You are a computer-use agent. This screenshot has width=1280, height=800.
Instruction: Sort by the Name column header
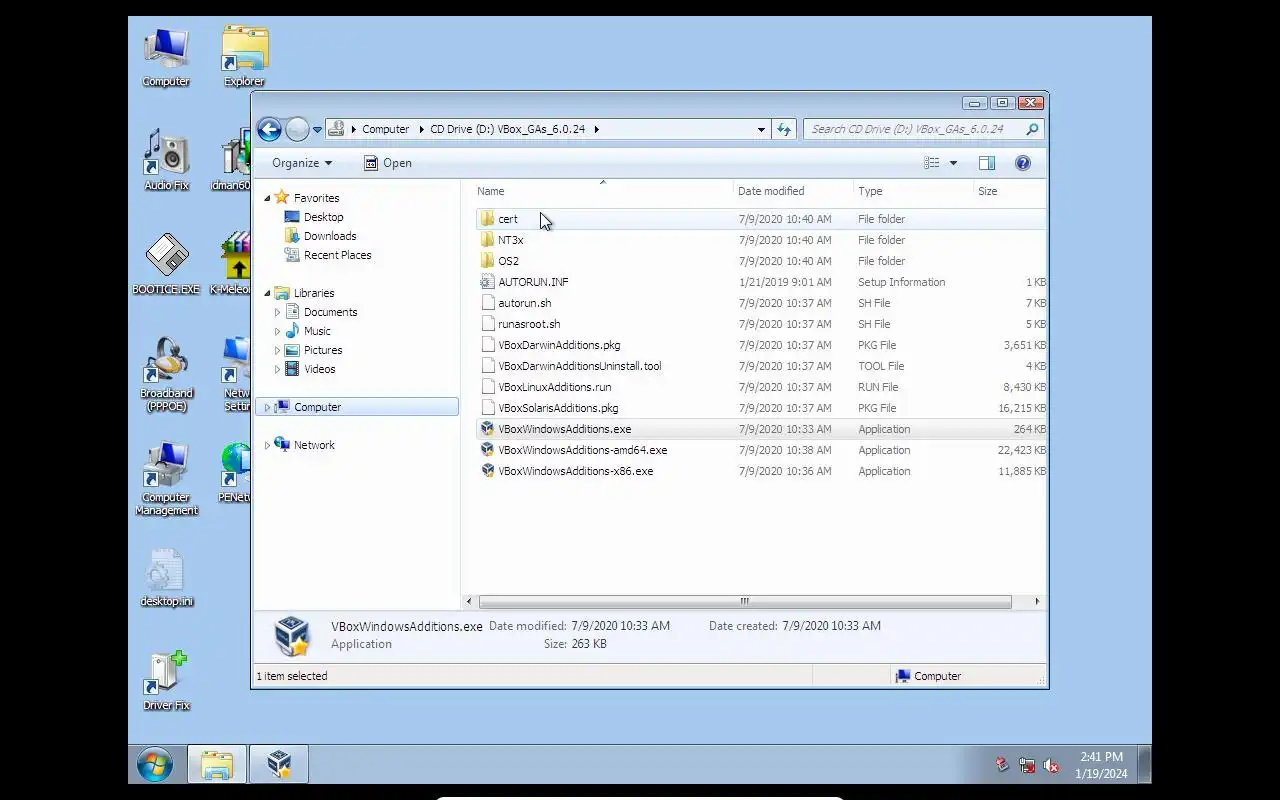[x=602, y=191]
